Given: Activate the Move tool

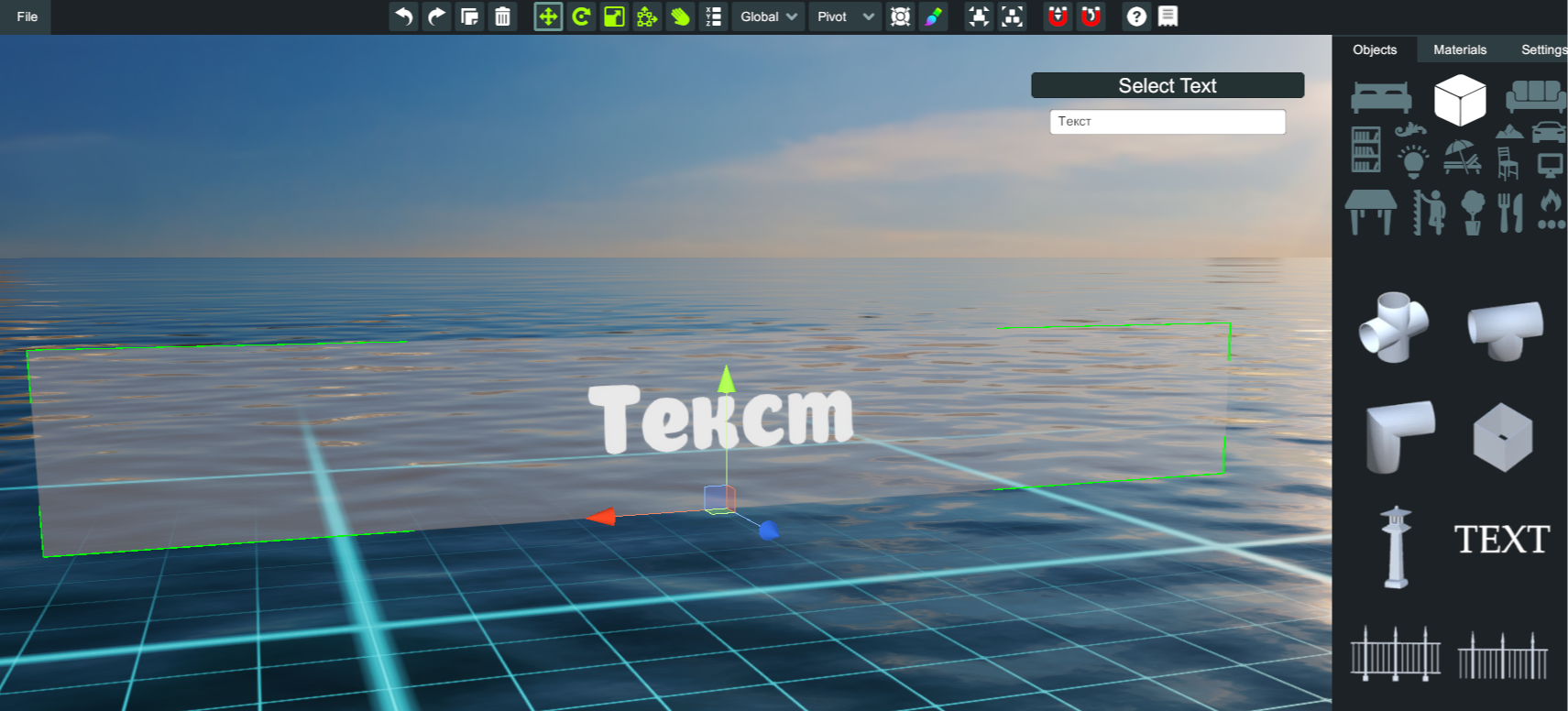Looking at the screenshot, I should point(548,16).
